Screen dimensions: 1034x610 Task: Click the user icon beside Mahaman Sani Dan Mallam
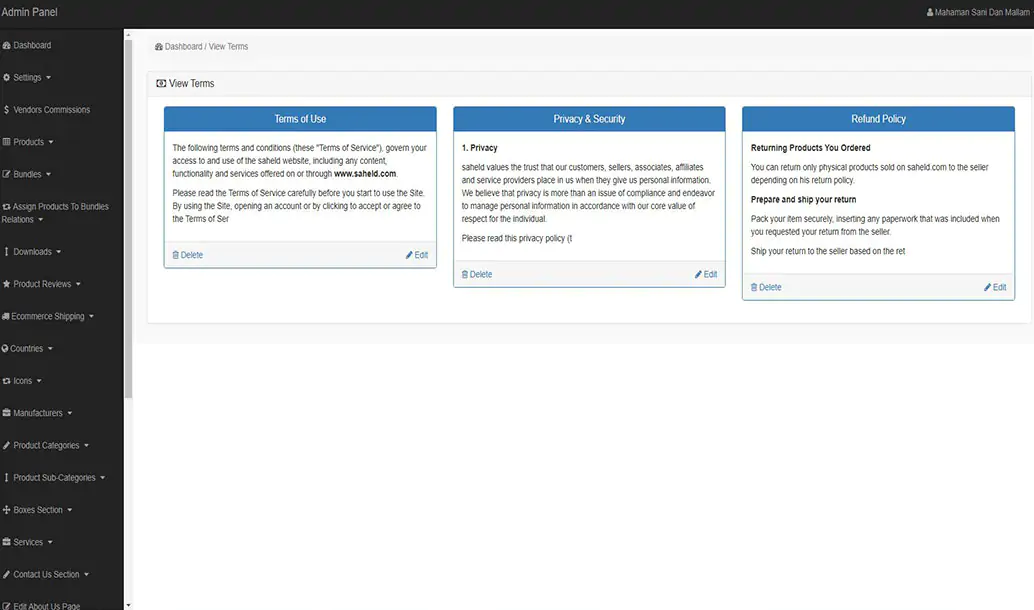coord(930,13)
